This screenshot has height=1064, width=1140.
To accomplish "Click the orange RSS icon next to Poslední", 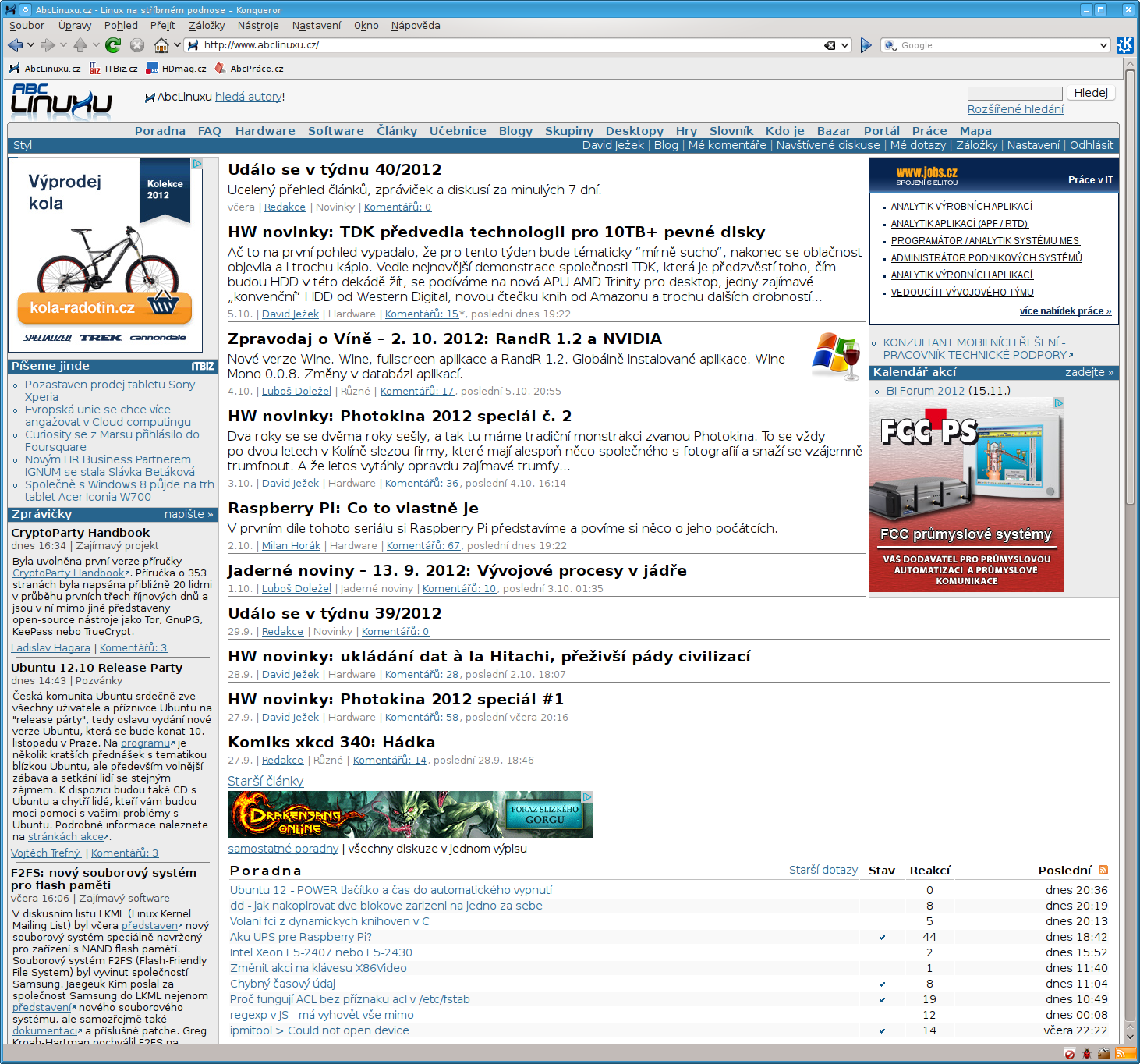I will click(x=1103, y=870).
